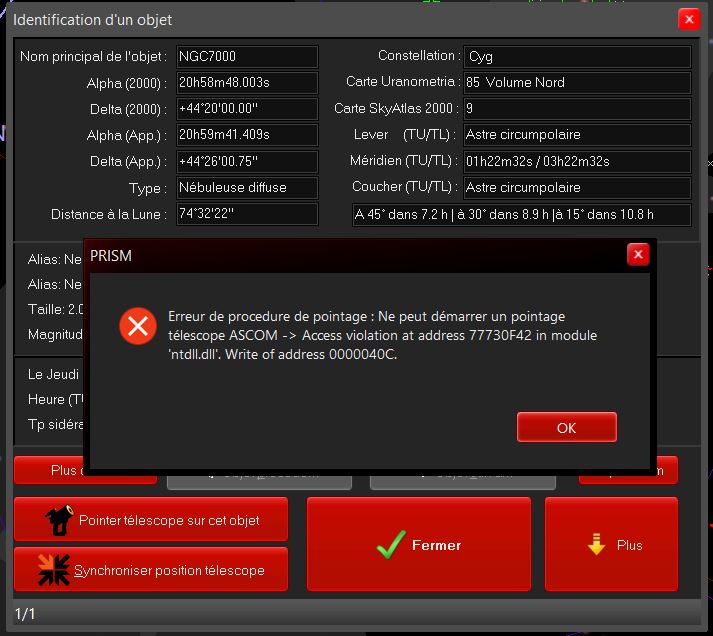Select the Nom principal field NGC7000
713x636 pixels.
pos(246,57)
